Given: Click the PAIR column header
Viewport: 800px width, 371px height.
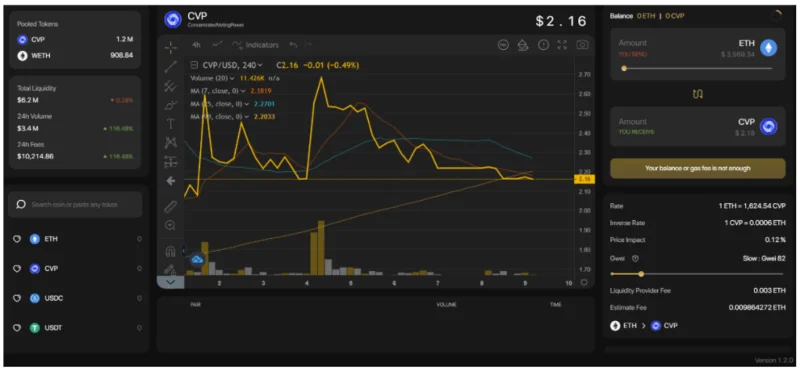Looking at the screenshot, I should [x=195, y=305].
